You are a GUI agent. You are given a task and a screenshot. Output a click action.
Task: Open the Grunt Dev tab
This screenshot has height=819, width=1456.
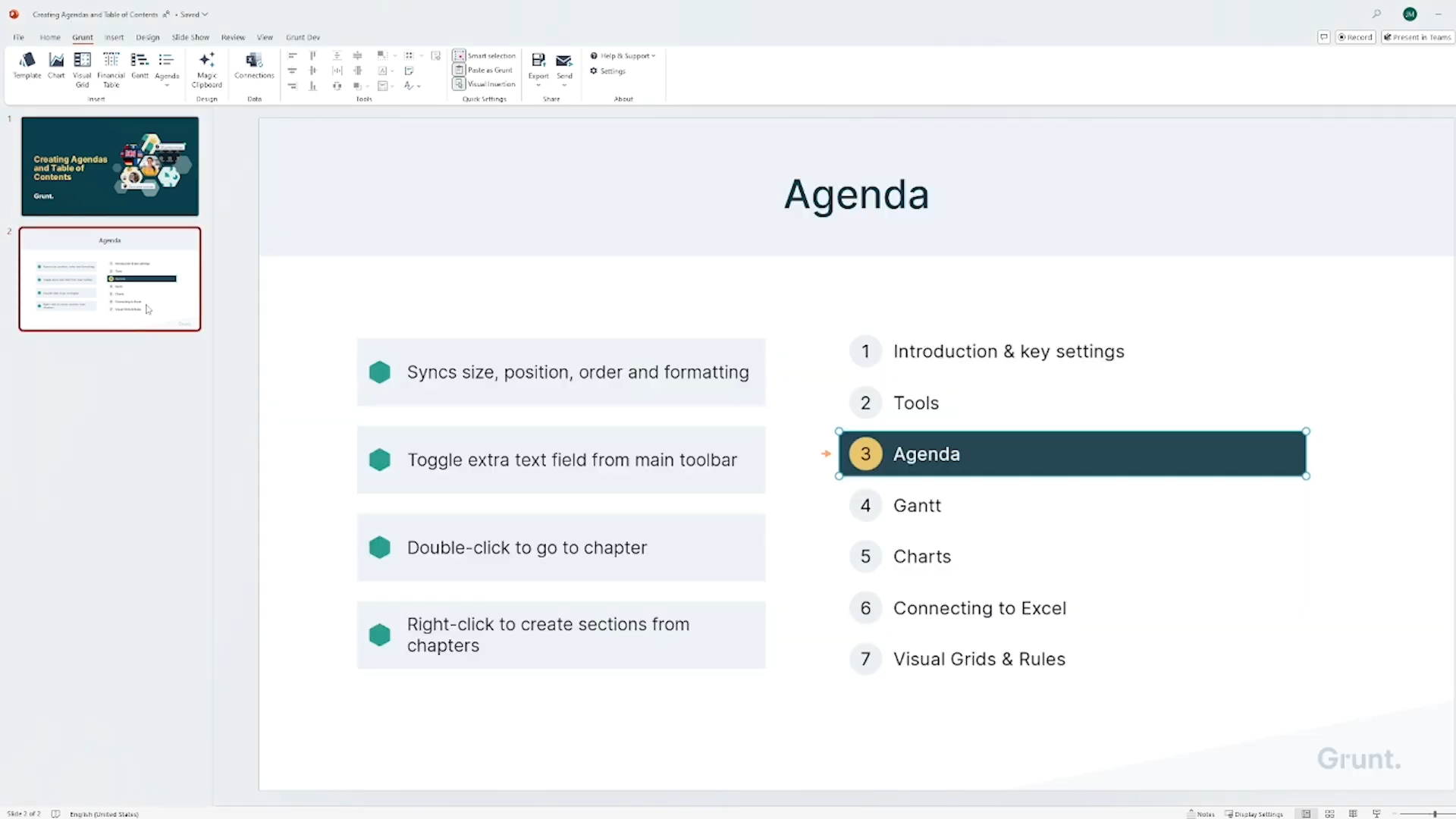pos(303,37)
